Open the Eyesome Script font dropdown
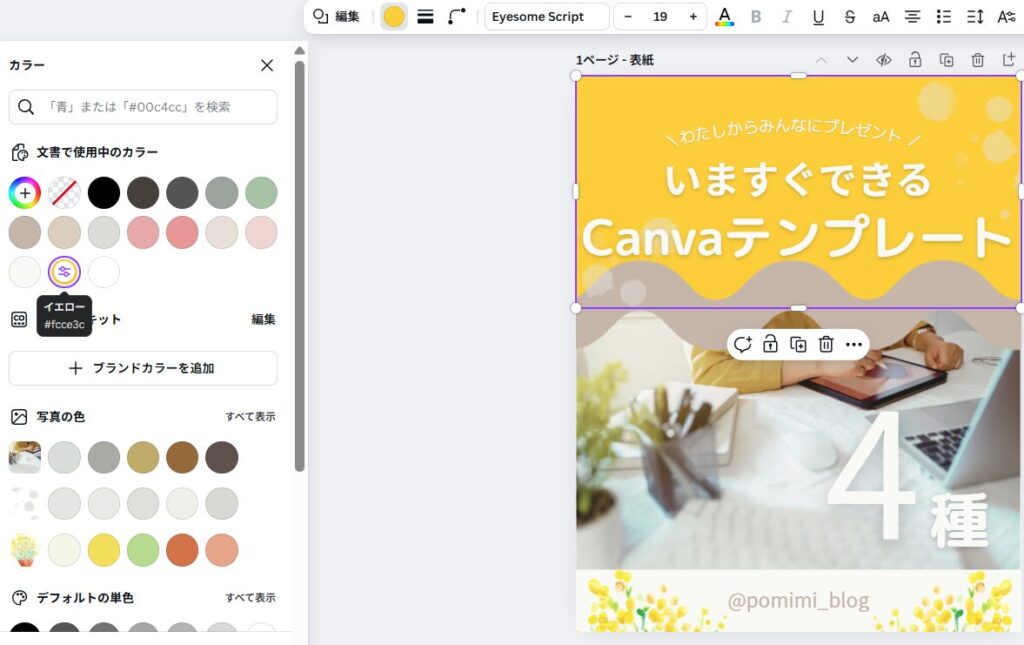Image resolution: width=1024 pixels, height=645 pixels. tap(547, 16)
